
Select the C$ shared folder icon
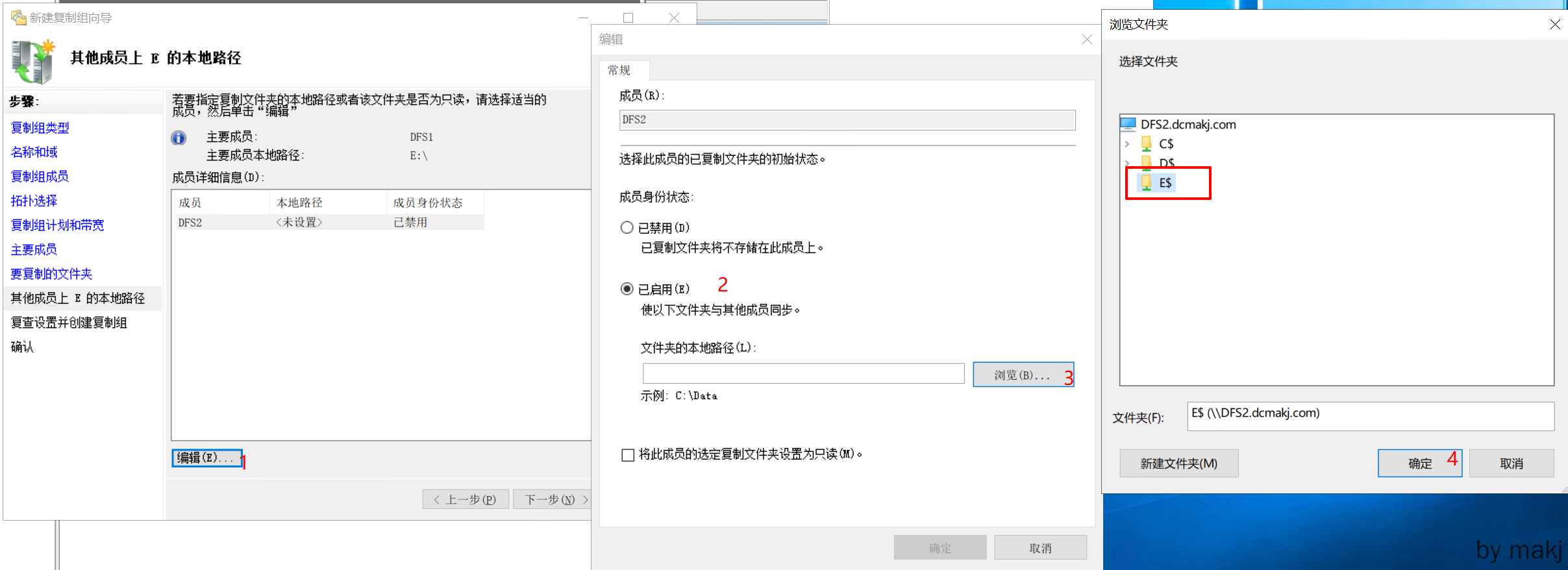(x=1147, y=144)
